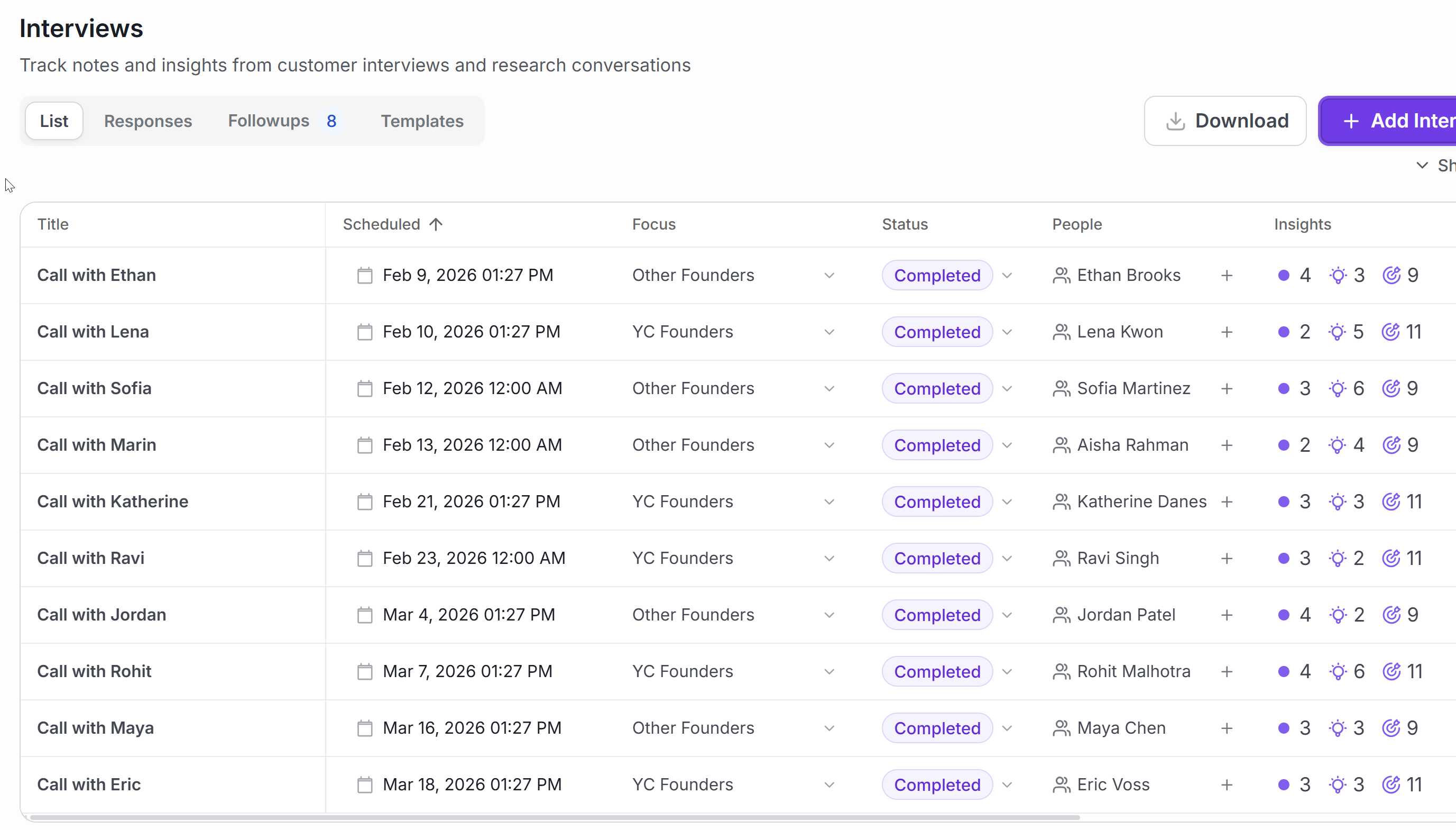Open the status dropdown on Call with Ravi row

(1007, 559)
